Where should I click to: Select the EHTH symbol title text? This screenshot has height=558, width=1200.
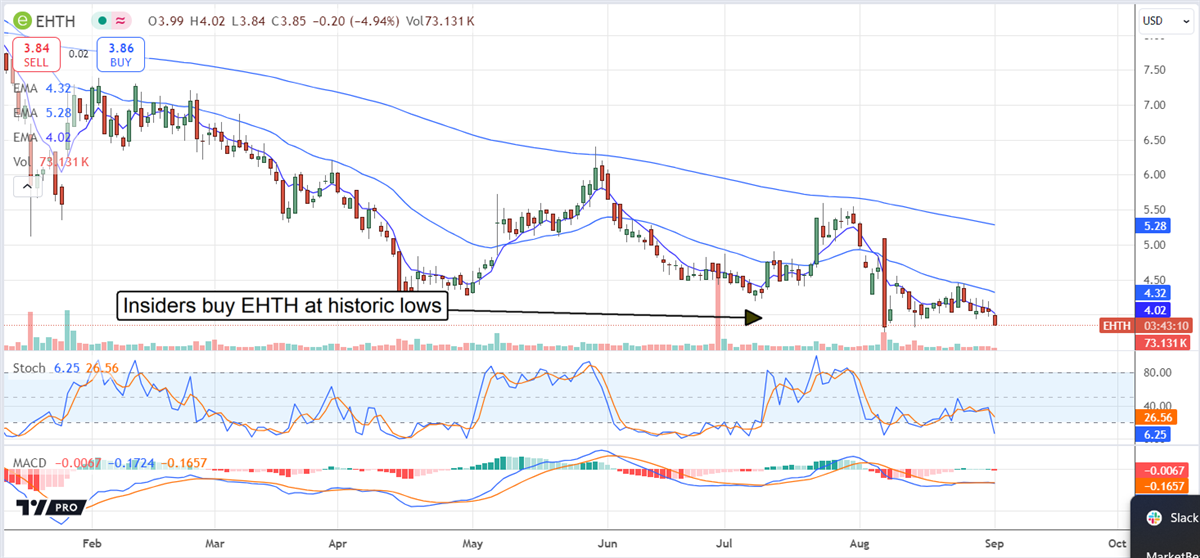[56, 20]
